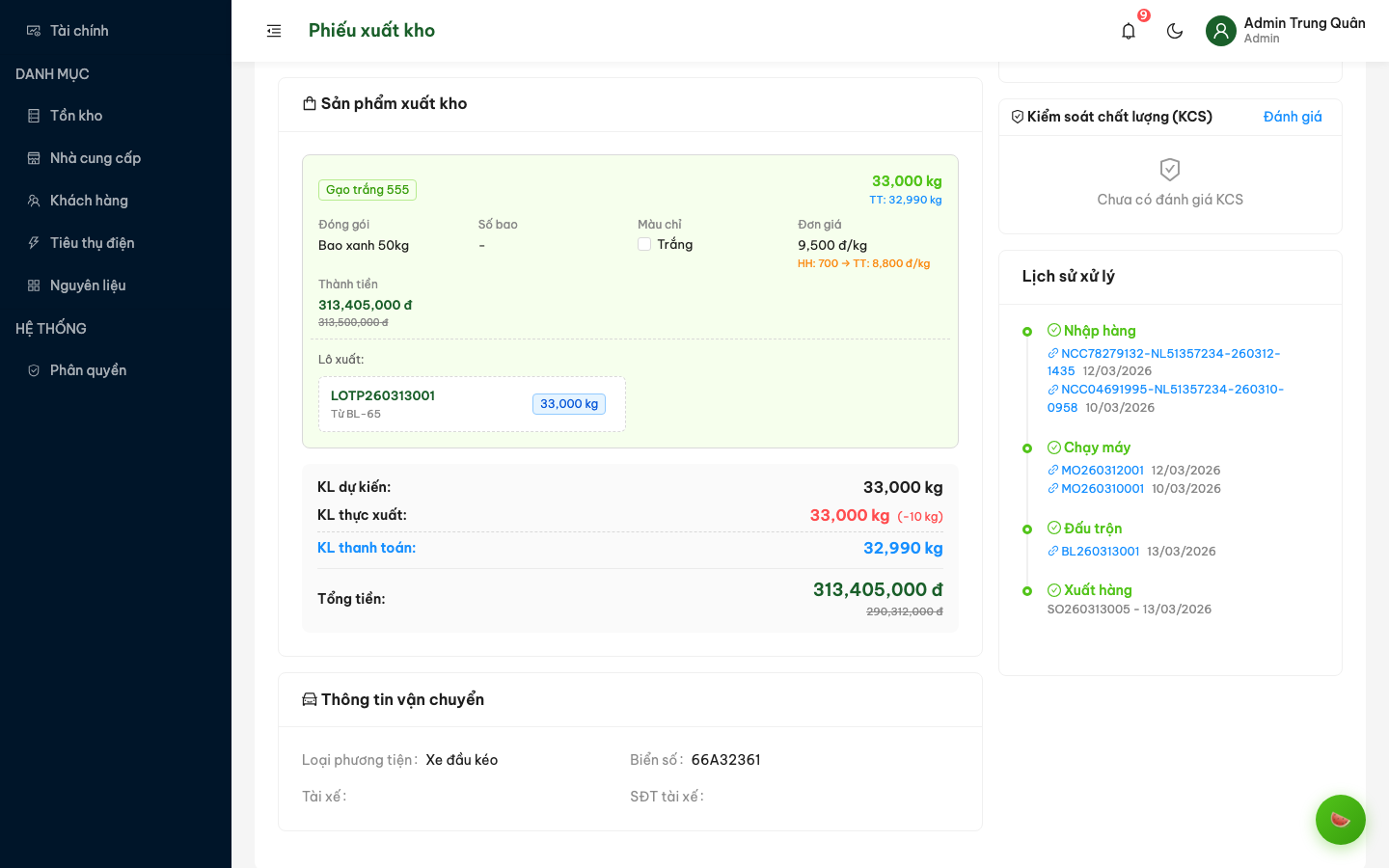This screenshot has height=868, width=1389.
Task: Click the Gạo trắng 555 product tag
Action: click(368, 190)
